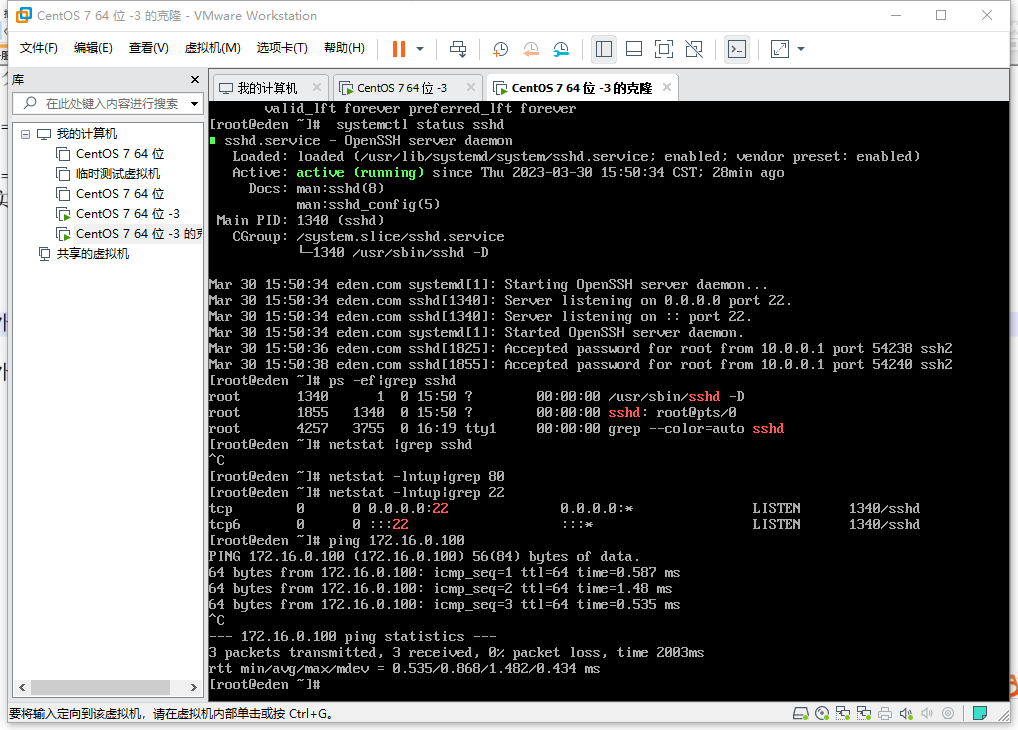
Task: Close the 我的计算机 tab
Action: [x=317, y=87]
